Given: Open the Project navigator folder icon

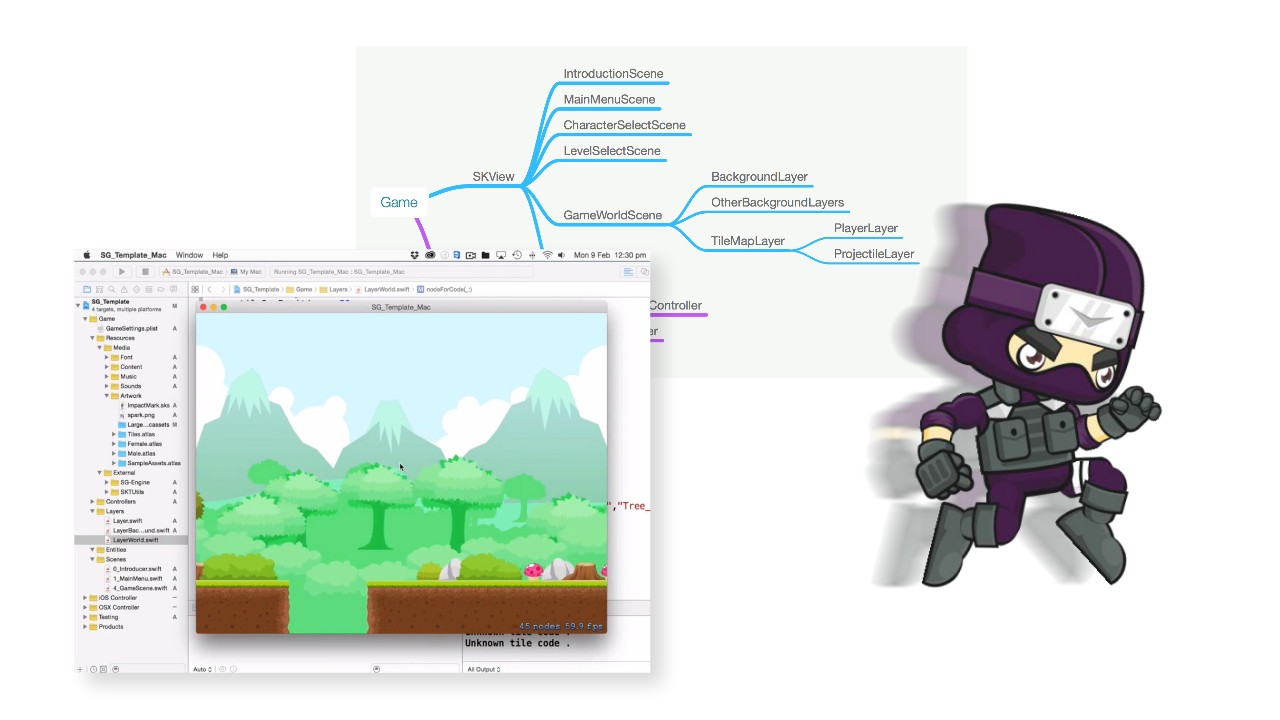Looking at the screenshot, I should point(87,290).
